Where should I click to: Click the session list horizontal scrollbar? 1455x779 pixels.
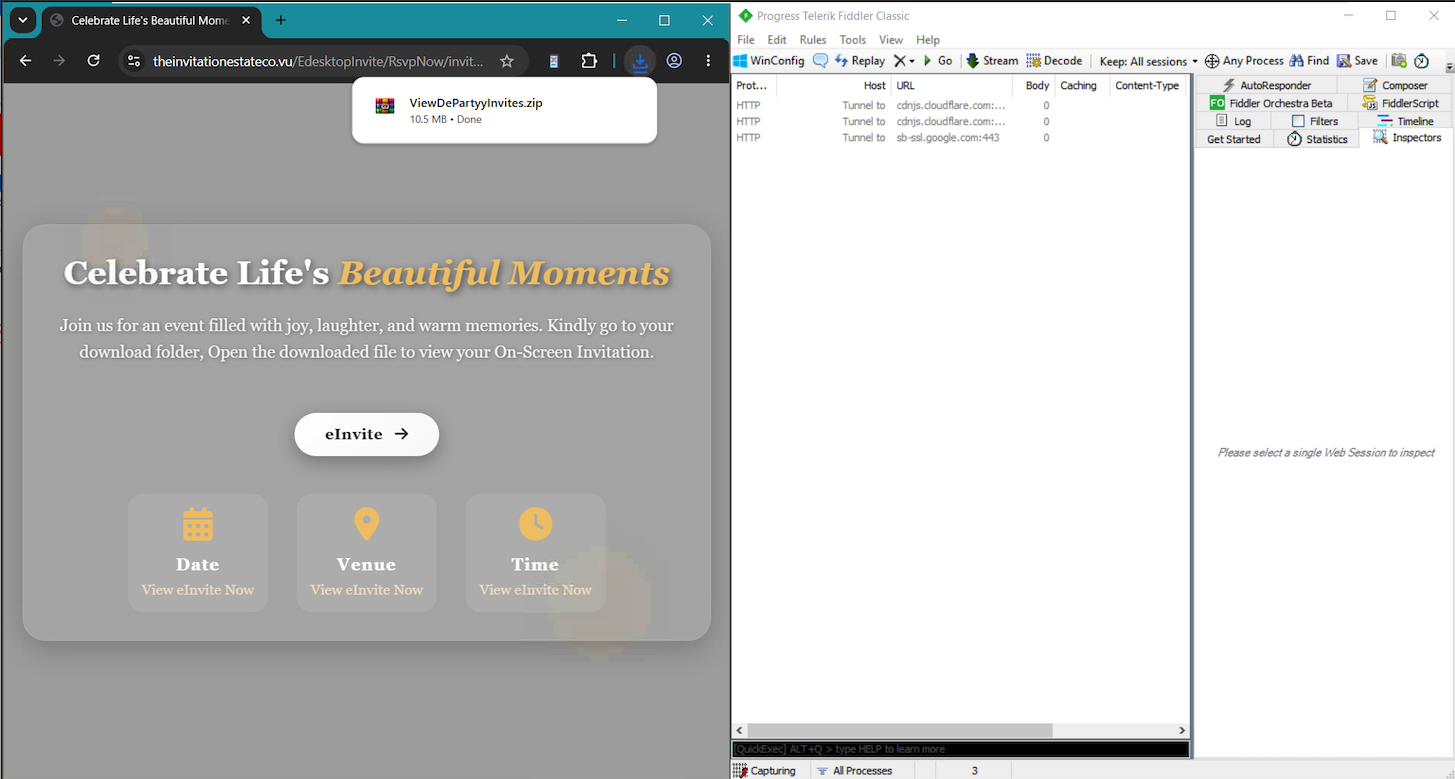click(x=900, y=731)
